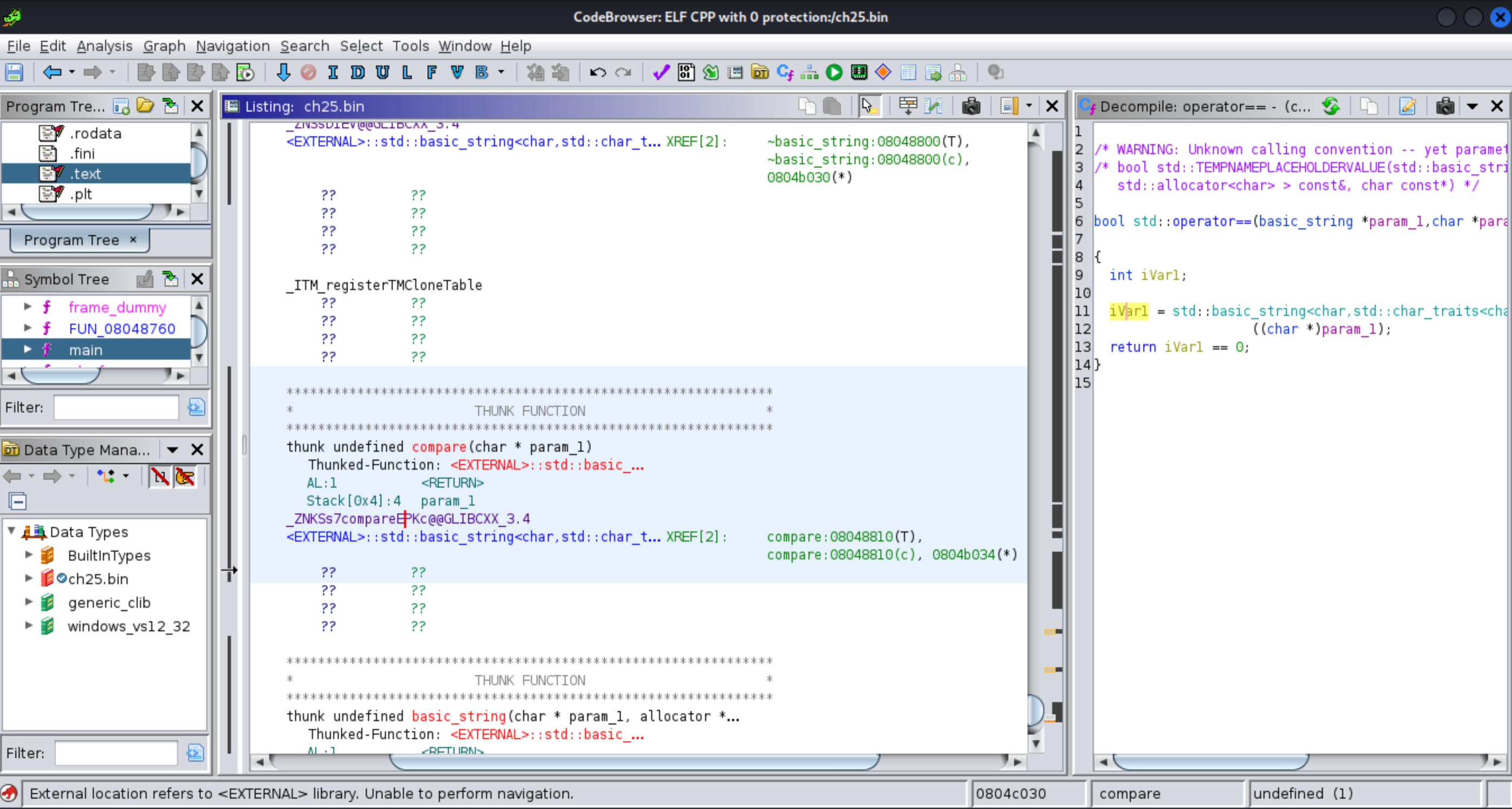Screen dimensions: 1512x809
Task: Open the bytes viewer icon
Action: (686, 72)
